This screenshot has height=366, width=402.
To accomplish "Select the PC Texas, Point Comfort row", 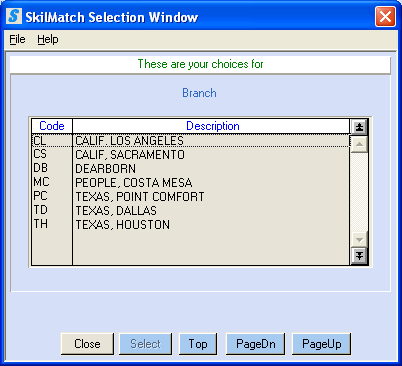I will [191, 197].
